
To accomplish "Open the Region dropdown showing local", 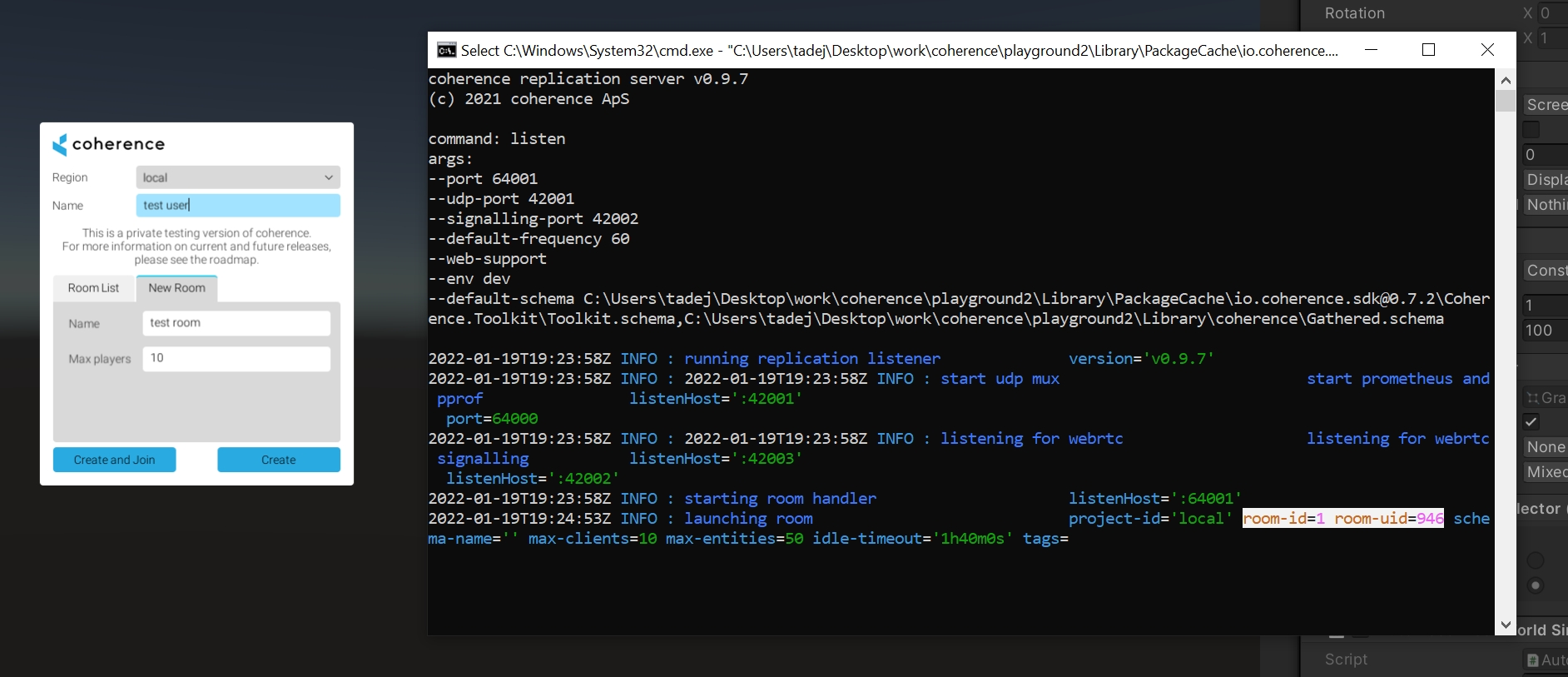I will pos(238,177).
